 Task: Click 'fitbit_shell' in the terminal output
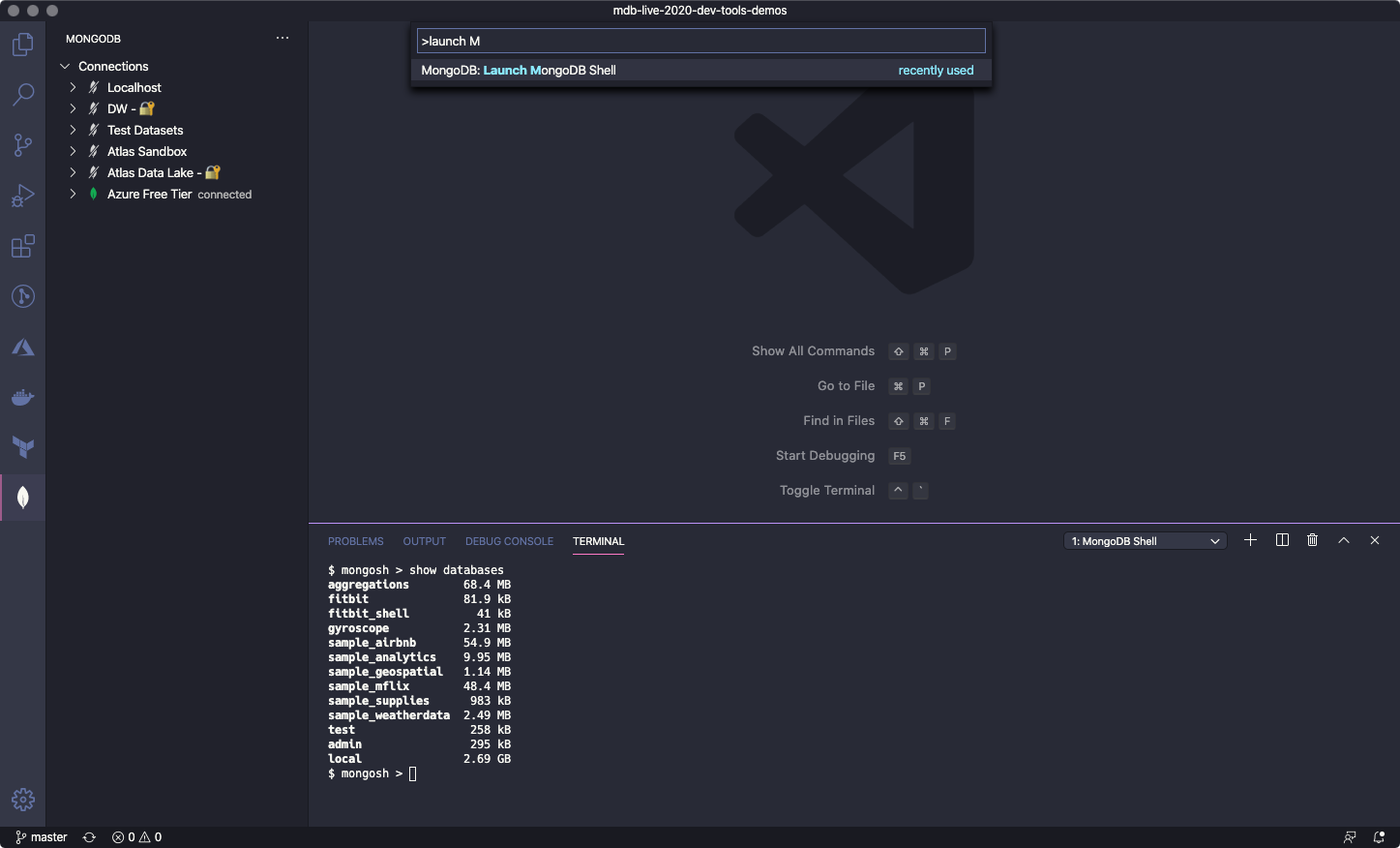click(x=369, y=614)
